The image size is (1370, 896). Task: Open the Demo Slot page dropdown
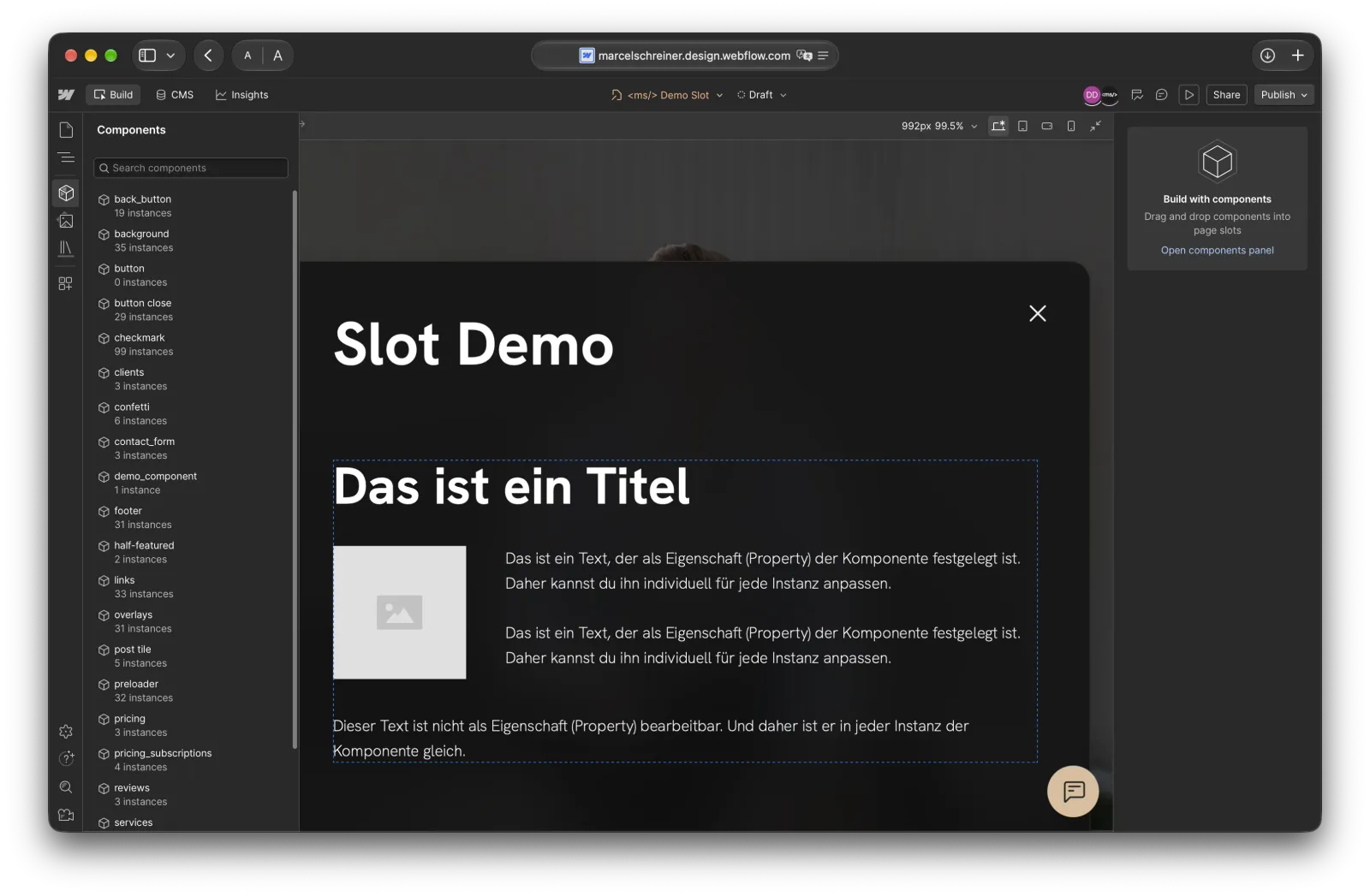(667, 95)
